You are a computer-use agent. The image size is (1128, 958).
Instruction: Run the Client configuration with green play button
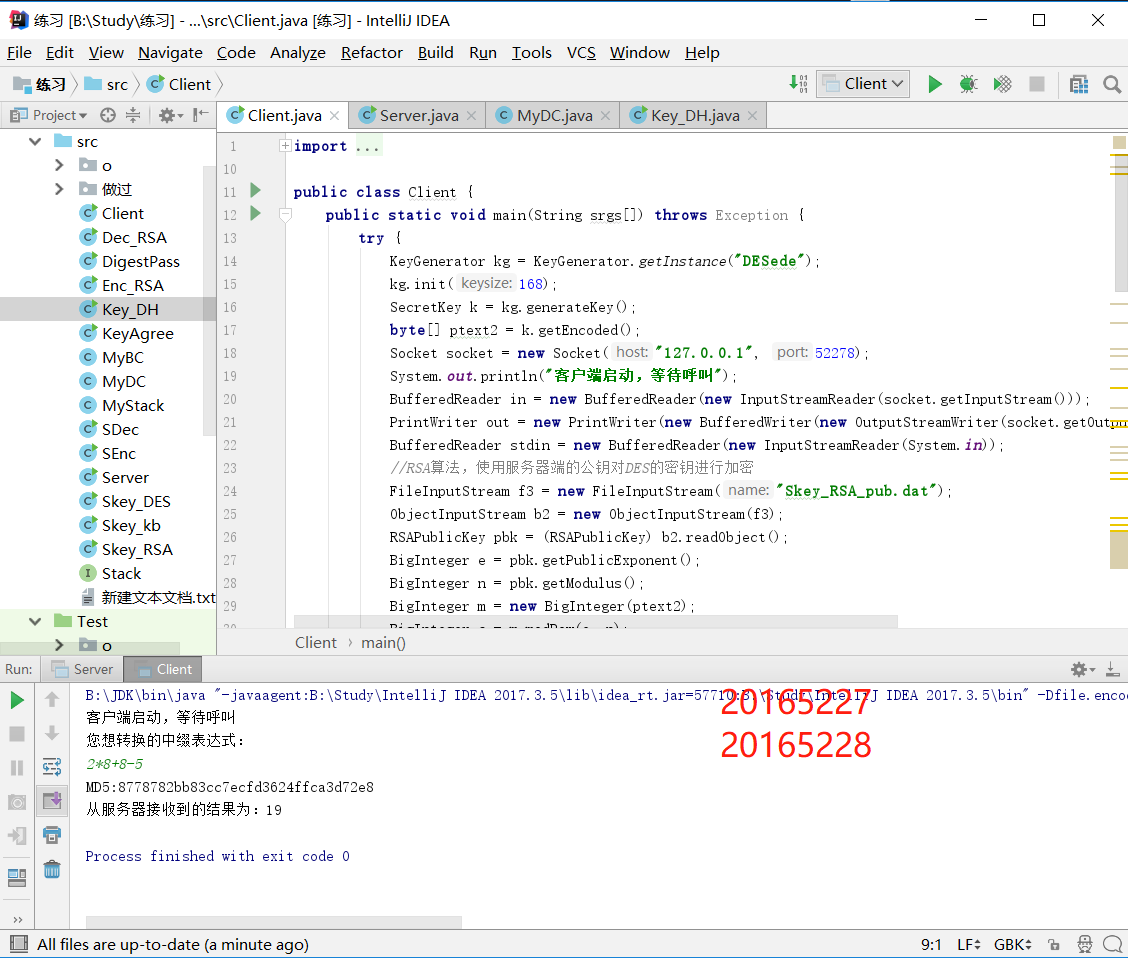pyautogui.click(x=934, y=84)
